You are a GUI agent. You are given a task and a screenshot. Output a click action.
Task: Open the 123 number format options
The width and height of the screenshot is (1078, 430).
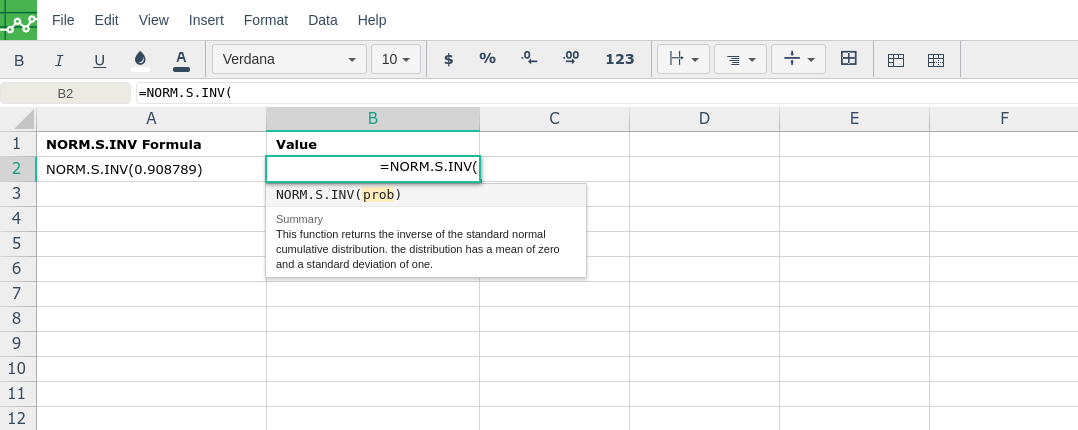620,59
